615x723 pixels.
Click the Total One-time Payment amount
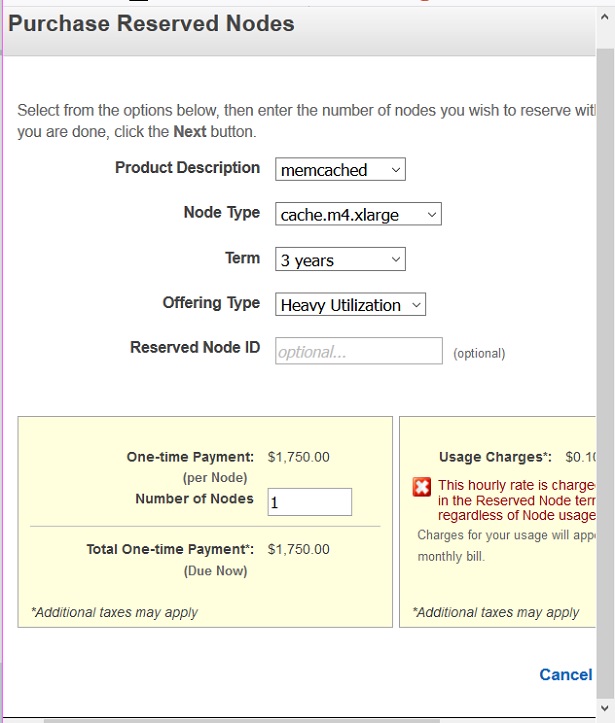coord(298,549)
